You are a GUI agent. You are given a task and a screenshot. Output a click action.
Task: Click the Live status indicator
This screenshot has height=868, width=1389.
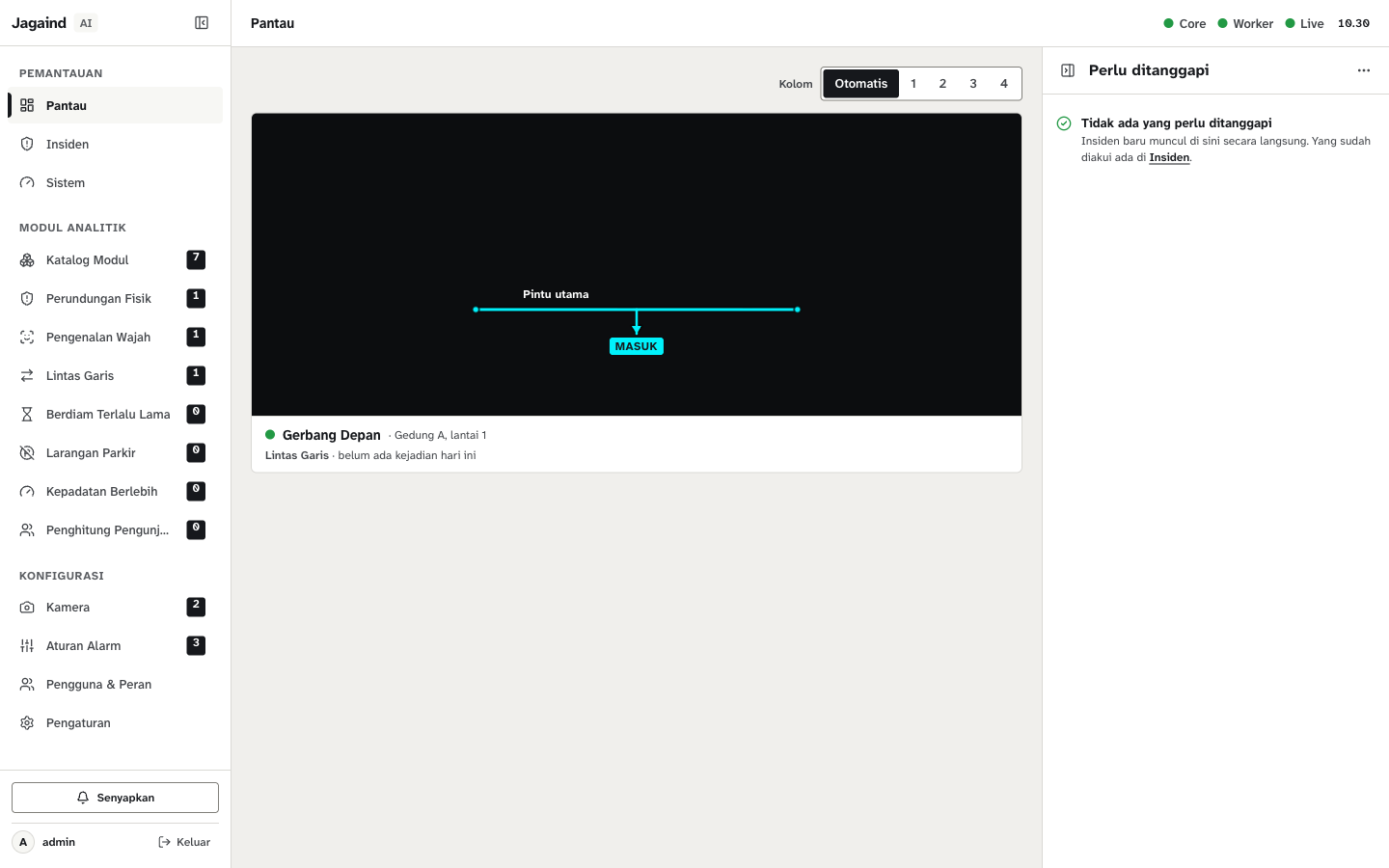[x=1304, y=23]
